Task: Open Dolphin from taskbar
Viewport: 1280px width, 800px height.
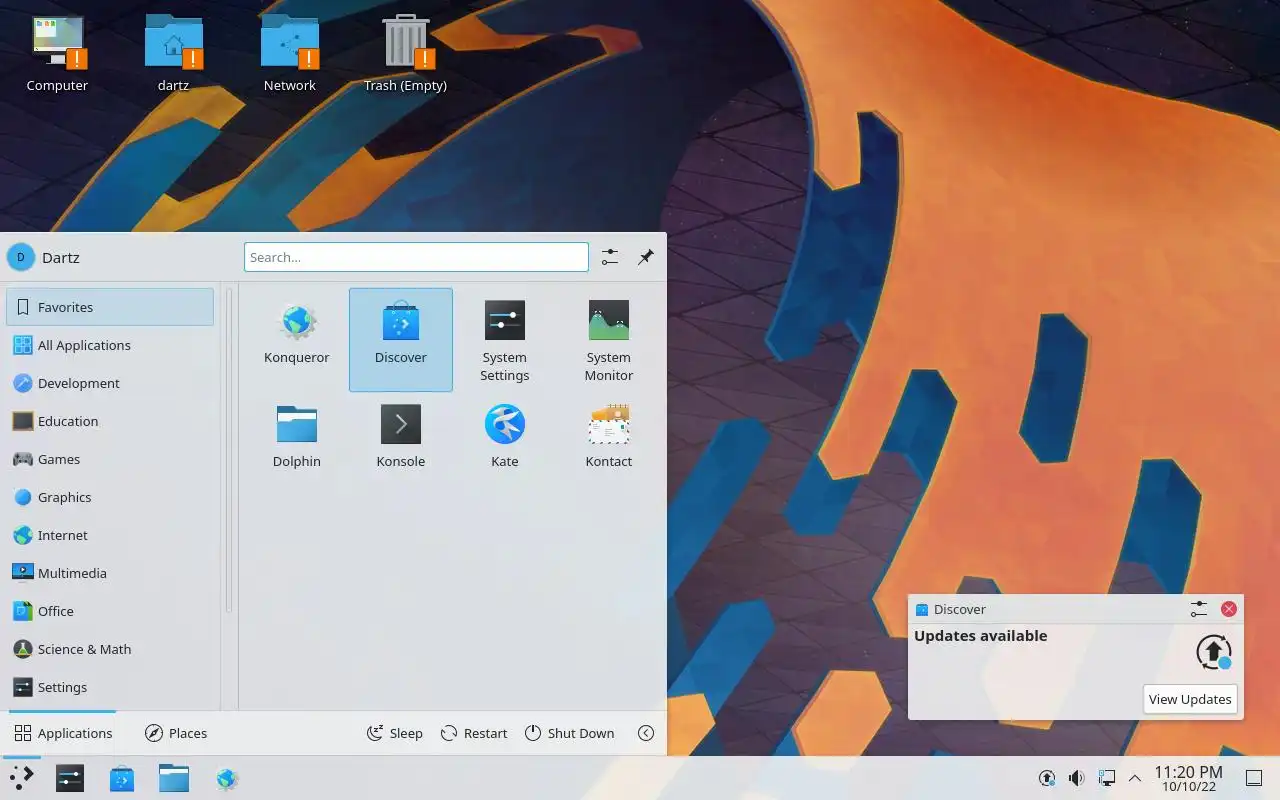Action: pyautogui.click(x=174, y=778)
